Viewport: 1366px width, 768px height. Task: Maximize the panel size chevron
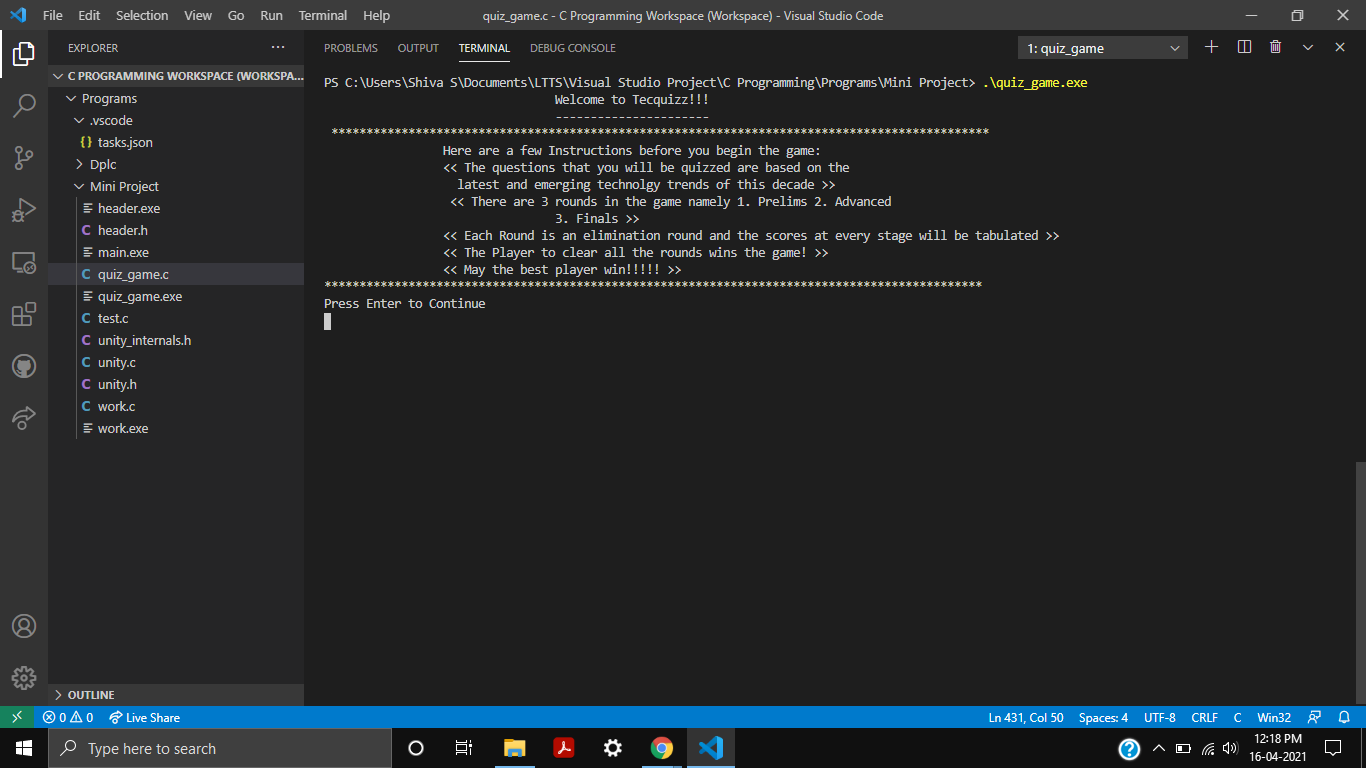(x=1308, y=47)
